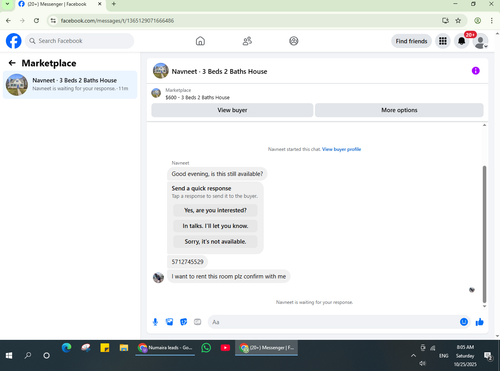
Task: Open the Windows Start menu
Action: click(9, 356)
